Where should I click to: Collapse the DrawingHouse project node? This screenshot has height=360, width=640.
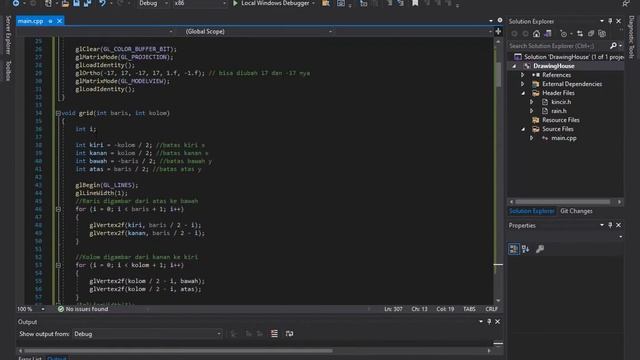click(514, 66)
